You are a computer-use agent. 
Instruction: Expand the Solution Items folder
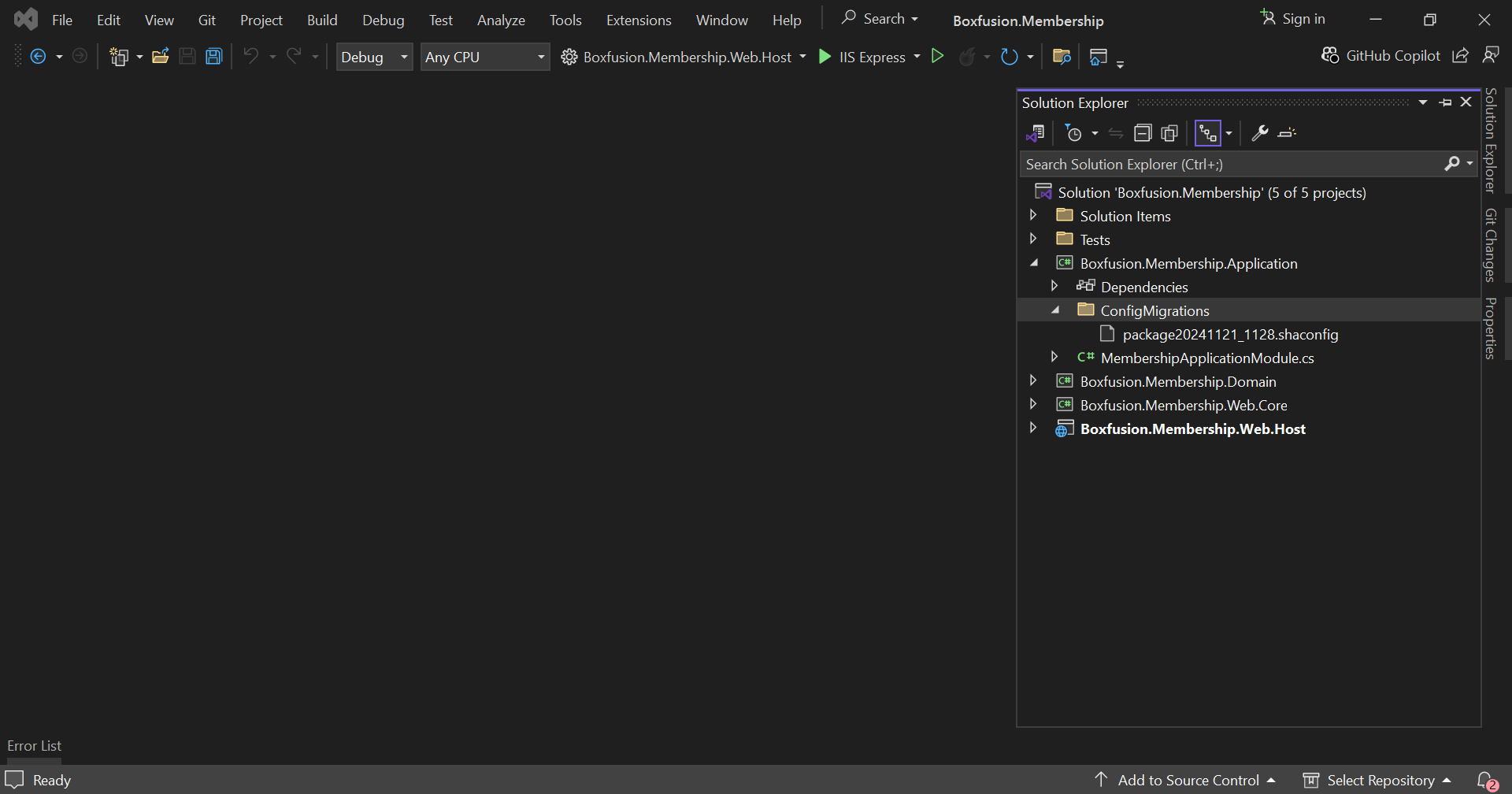pos(1033,215)
